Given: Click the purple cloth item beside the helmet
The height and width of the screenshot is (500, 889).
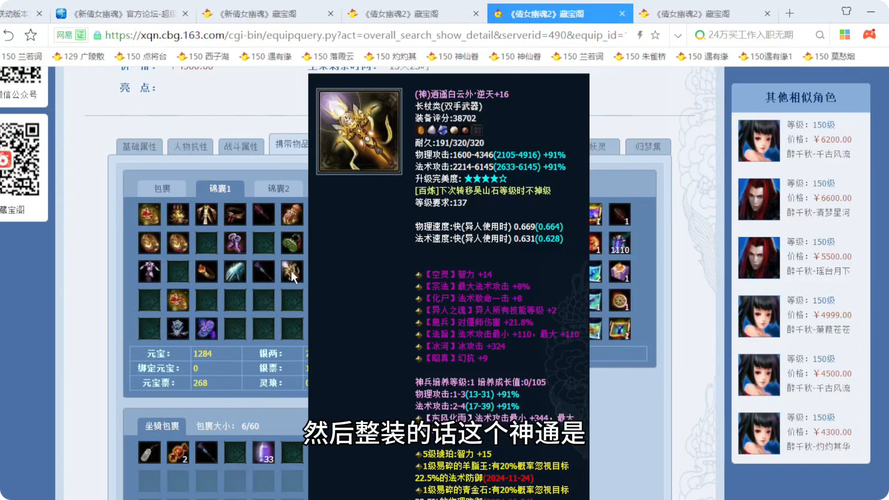Looking at the screenshot, I should tap(206, 329).
